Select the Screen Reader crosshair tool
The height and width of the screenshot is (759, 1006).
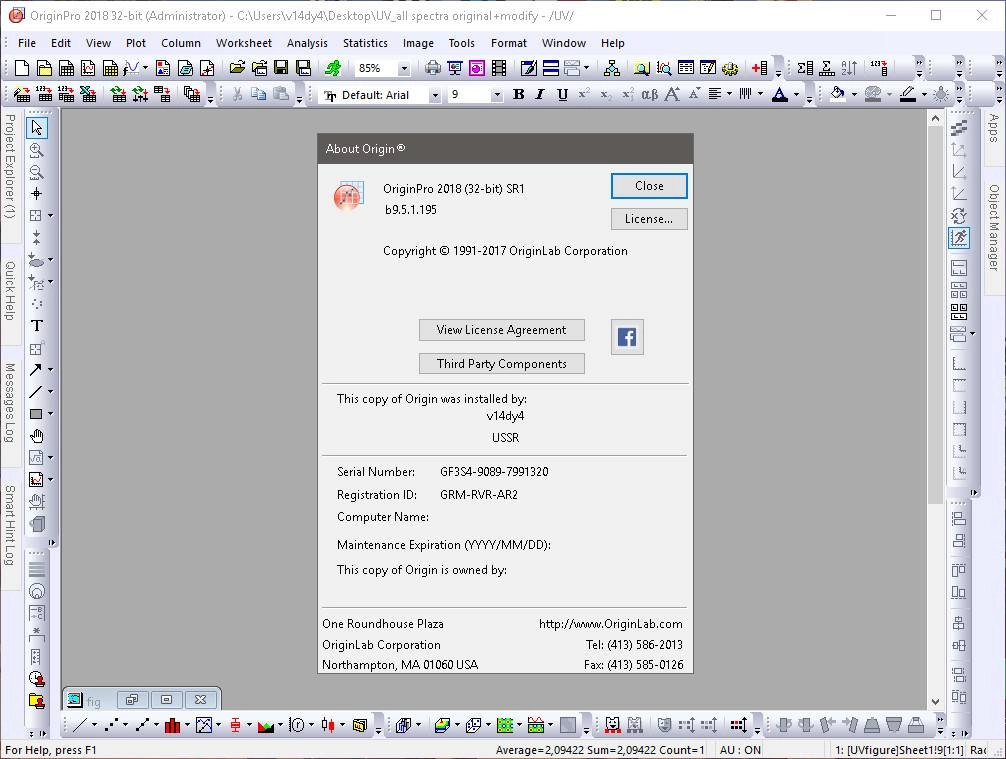[x=37, y=193]
